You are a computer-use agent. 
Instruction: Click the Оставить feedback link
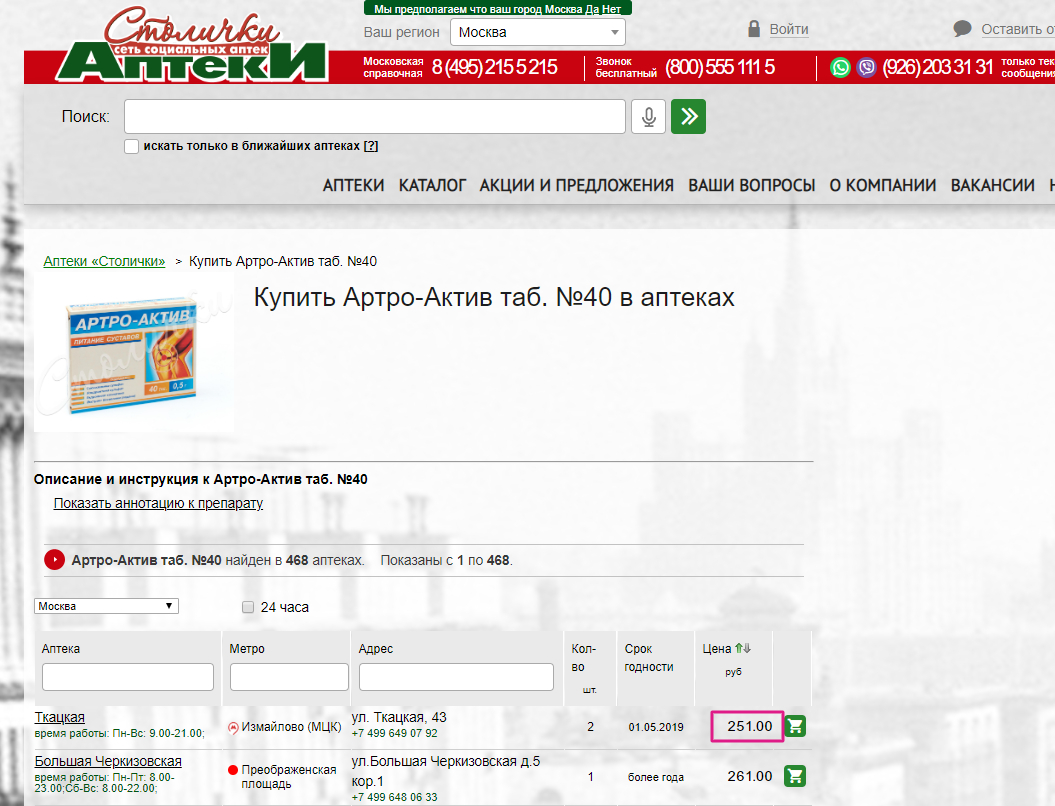pos(1017,29)
